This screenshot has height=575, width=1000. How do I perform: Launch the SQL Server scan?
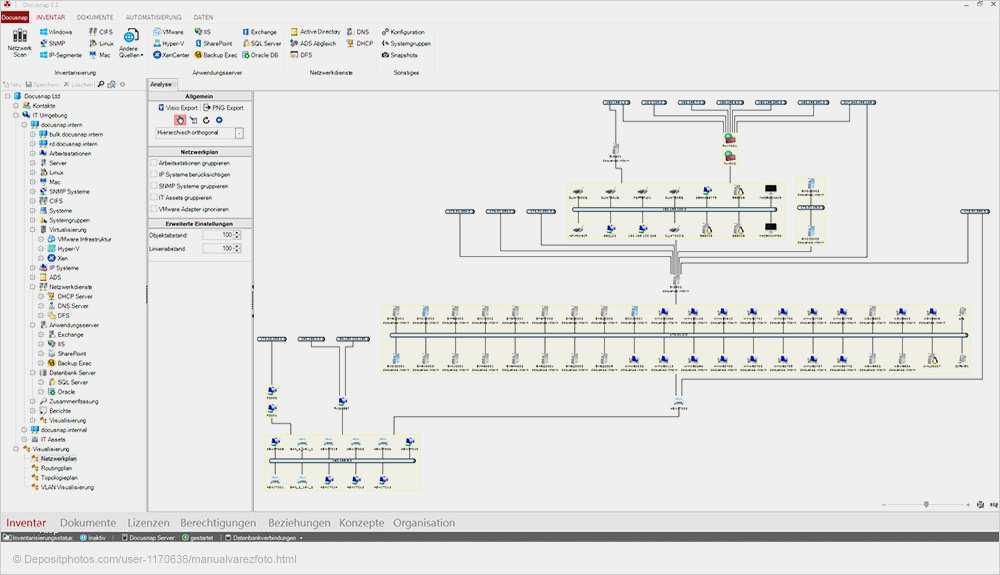(x=264, y=44)
